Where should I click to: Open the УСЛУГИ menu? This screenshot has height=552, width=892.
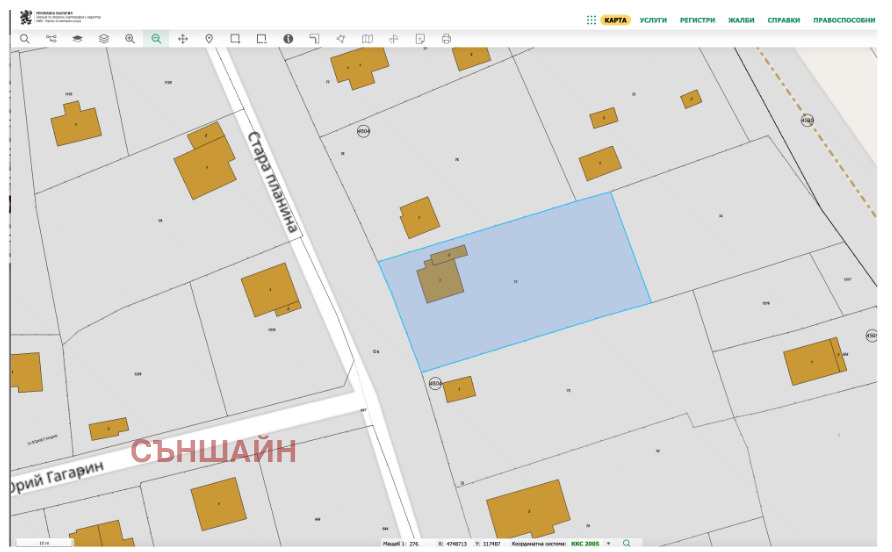tap(653, 19)
